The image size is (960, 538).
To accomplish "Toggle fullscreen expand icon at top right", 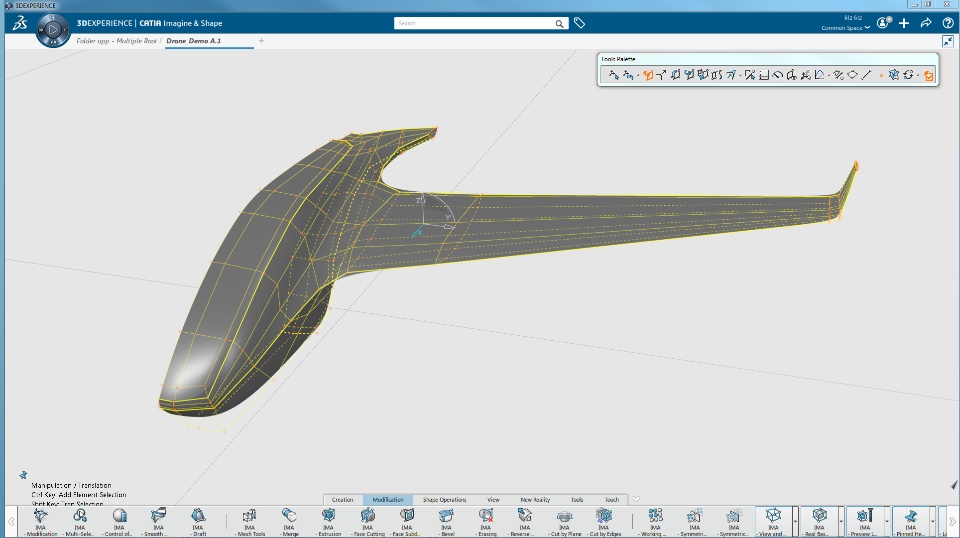I will click(x=948, y=42).
